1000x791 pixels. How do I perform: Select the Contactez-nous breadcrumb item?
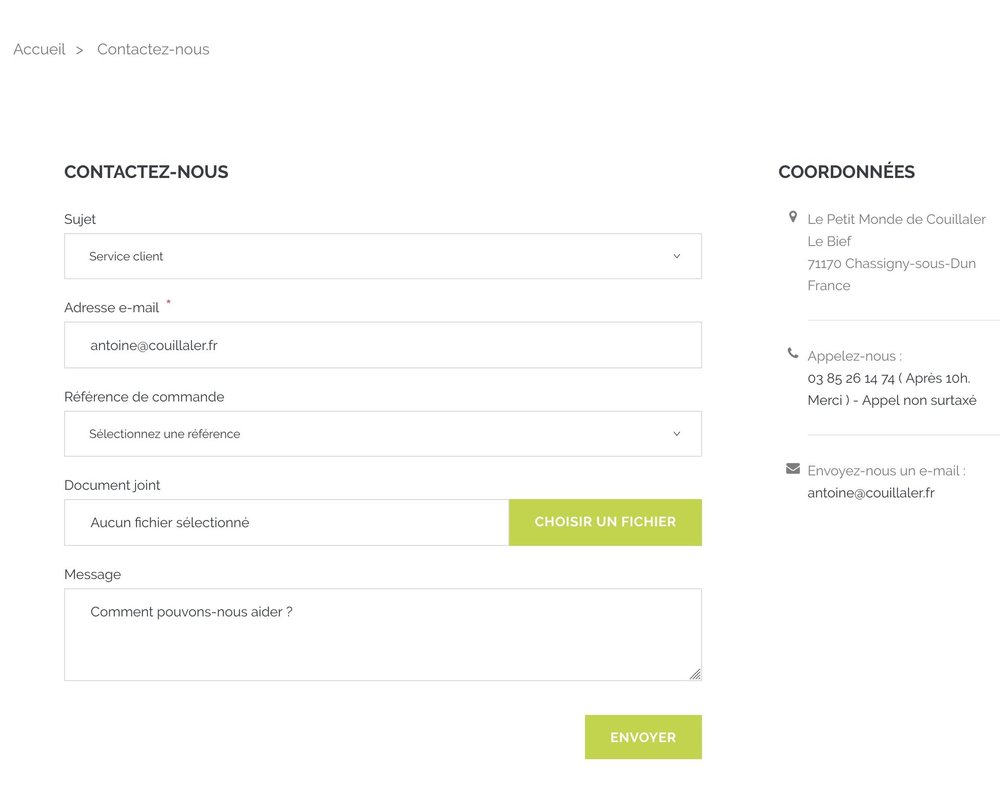pyautogui.click(x=153, y=49)
